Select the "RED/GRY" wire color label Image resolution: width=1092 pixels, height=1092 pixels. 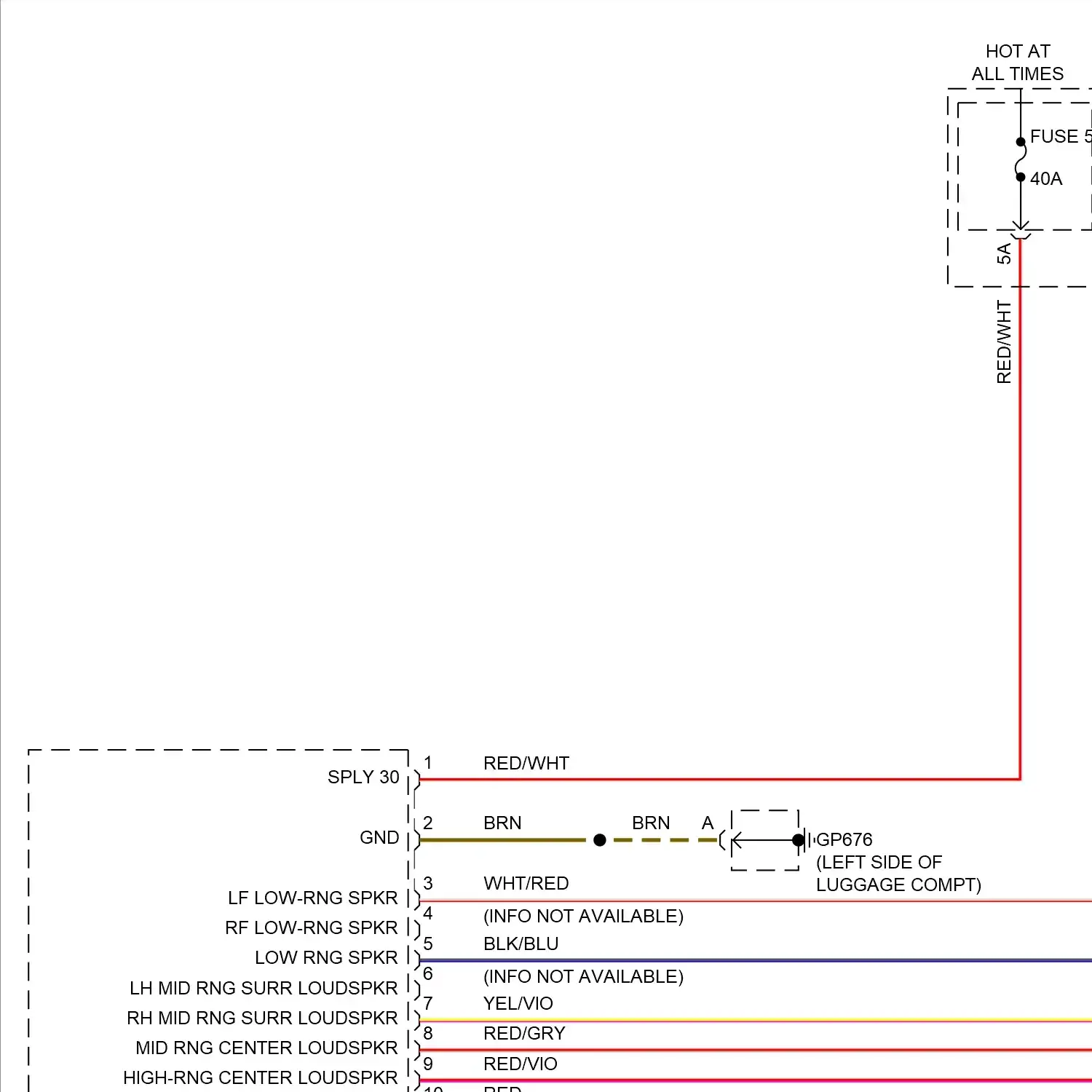(524, 1033)
